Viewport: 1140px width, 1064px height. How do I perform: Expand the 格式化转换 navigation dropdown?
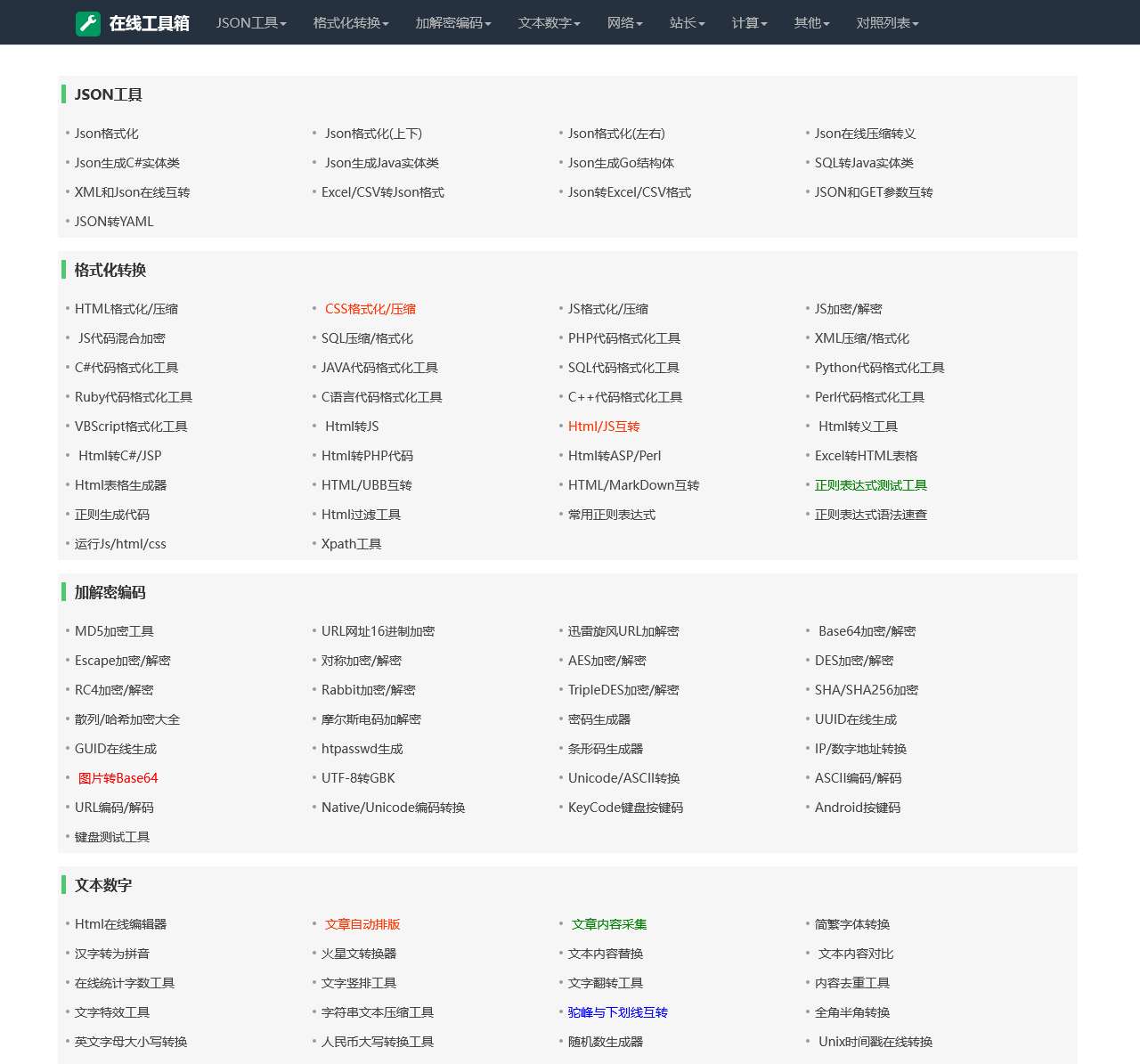[x=350, y=23]
